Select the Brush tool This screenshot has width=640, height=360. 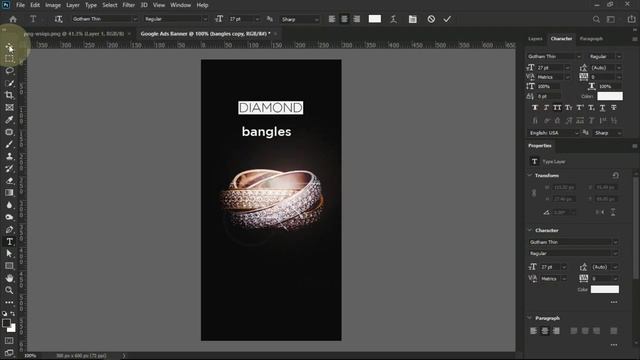(9, 144)
